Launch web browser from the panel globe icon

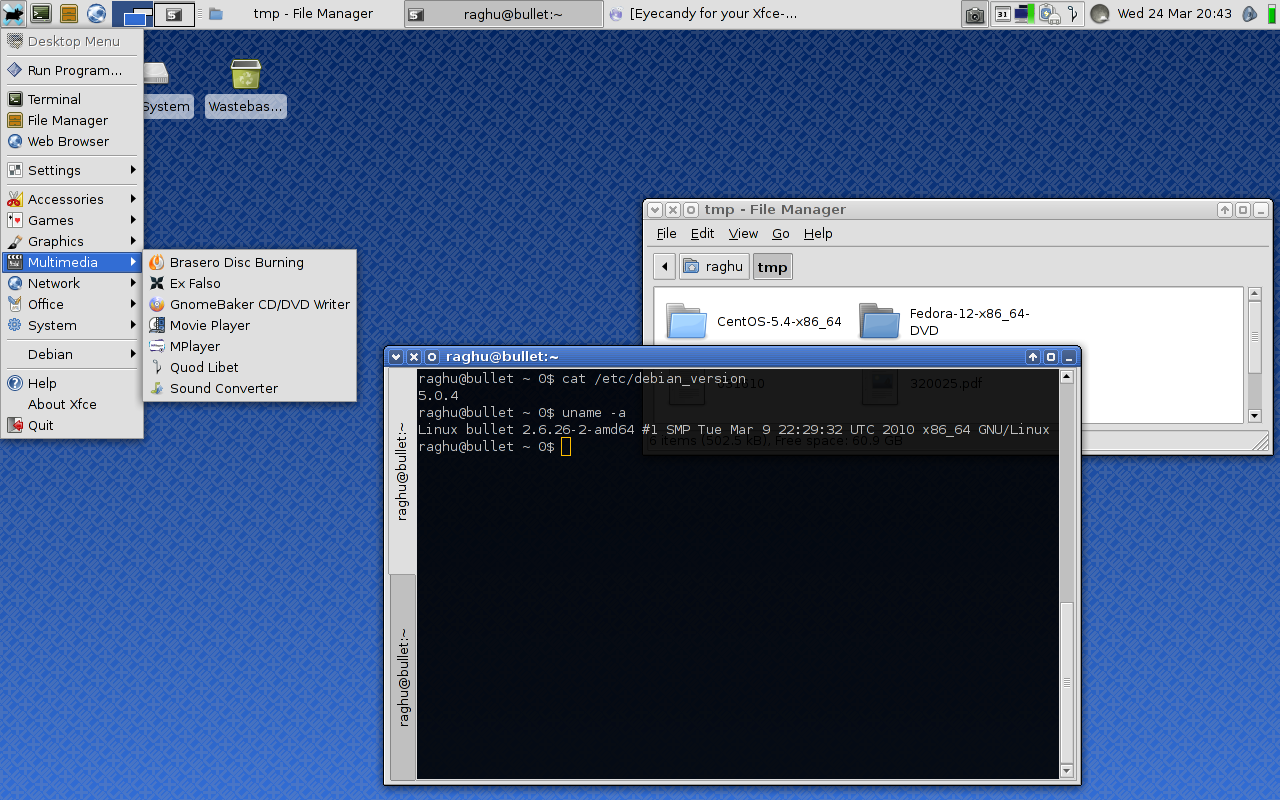[97, 14]
